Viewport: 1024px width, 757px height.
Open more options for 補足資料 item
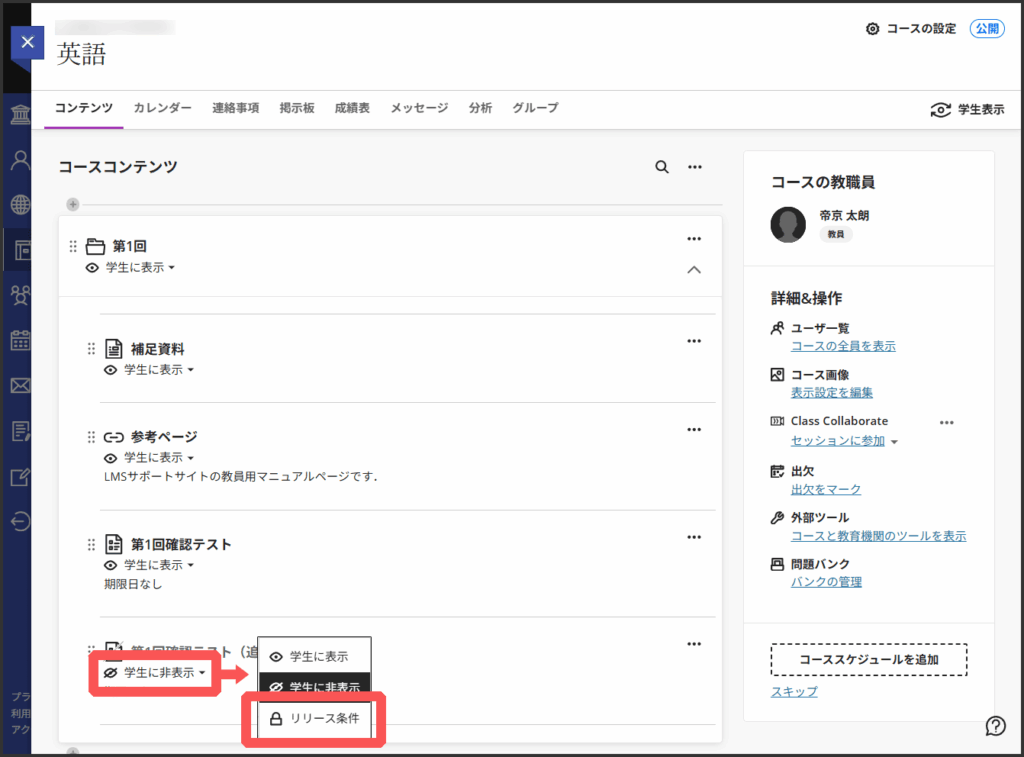(694, 341)
